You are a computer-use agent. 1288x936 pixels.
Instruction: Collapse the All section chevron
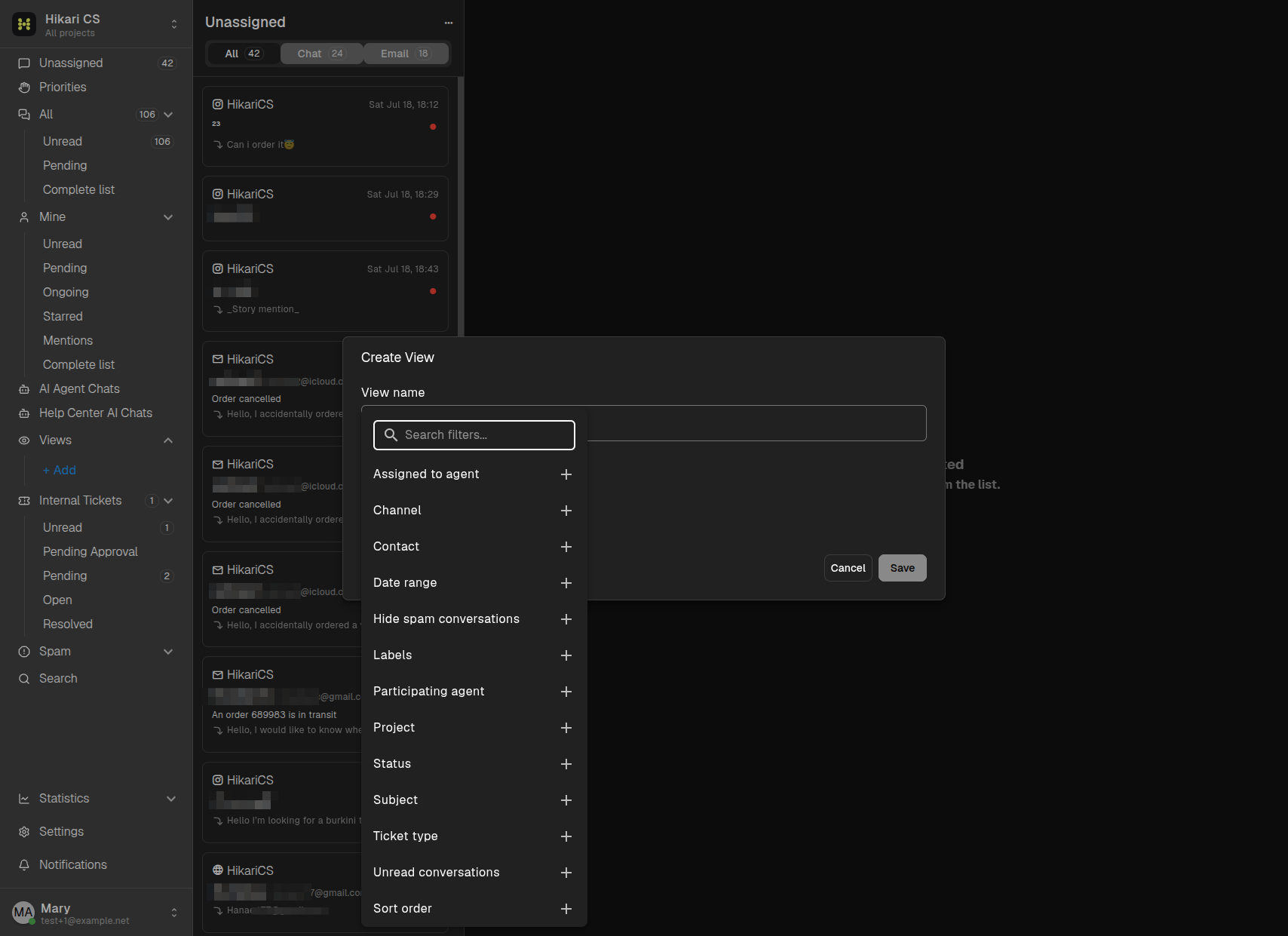[x=168, y=115]
